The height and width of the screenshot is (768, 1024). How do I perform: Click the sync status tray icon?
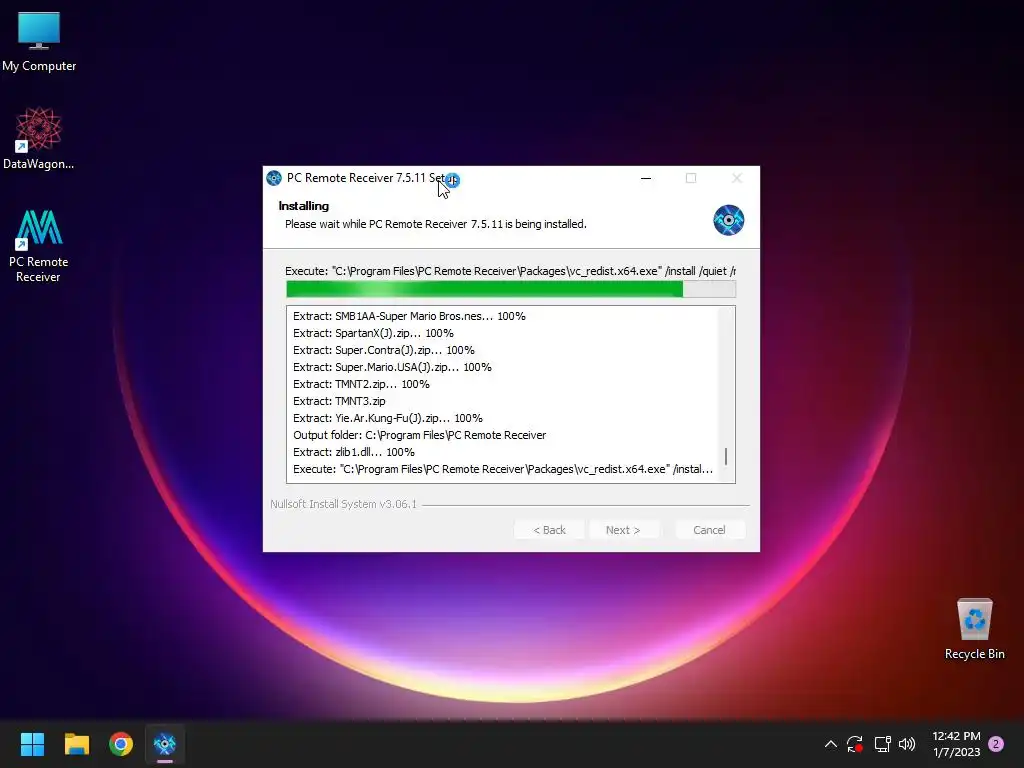coord(855,744)
